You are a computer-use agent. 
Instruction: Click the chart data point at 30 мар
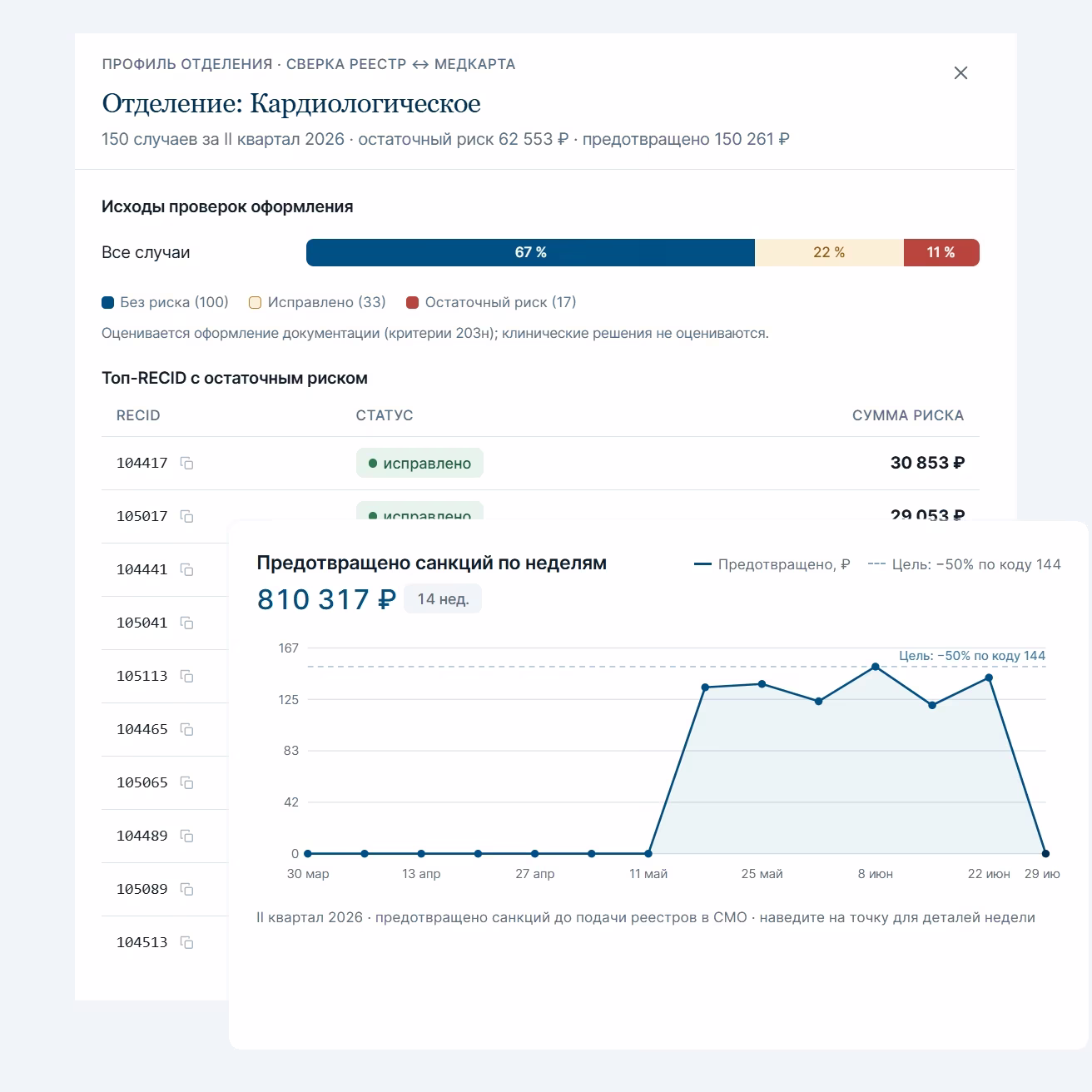[x=308, y=853]
